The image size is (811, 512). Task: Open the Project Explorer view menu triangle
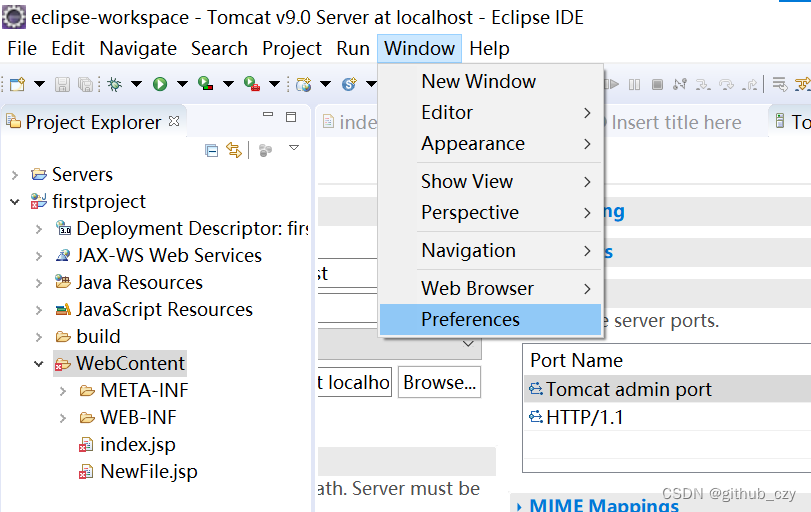pyautogui.click(x=294, y=148)
